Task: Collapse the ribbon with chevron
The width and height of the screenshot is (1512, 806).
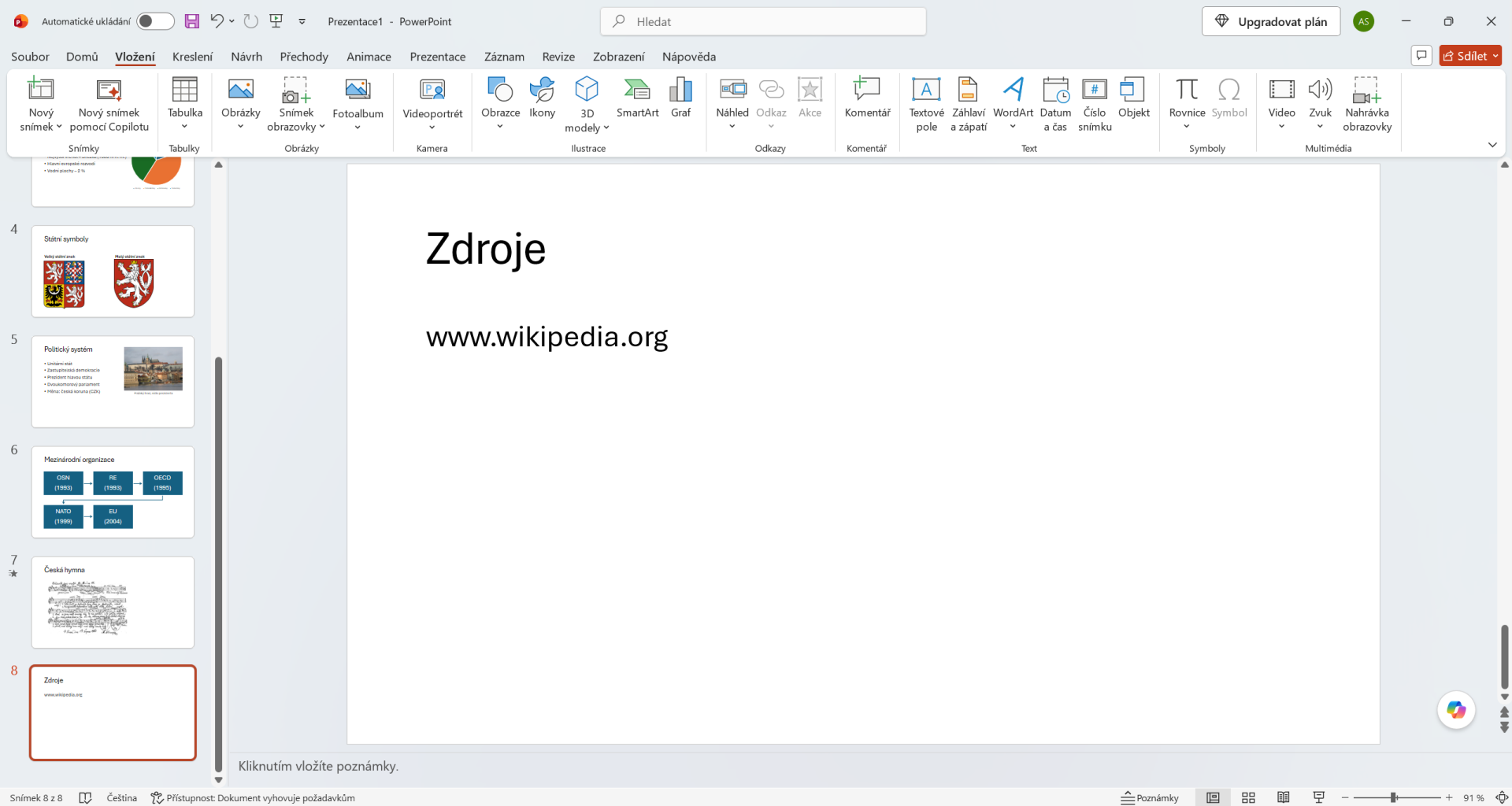Action: 1492,145
